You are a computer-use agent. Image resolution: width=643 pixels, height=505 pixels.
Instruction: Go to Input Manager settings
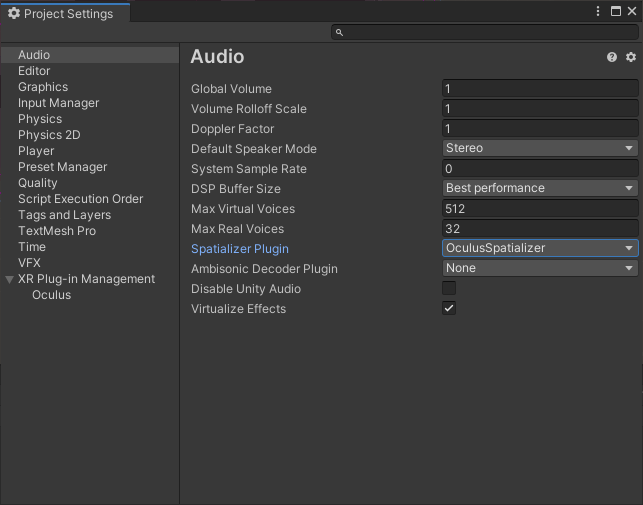point(58,103)
